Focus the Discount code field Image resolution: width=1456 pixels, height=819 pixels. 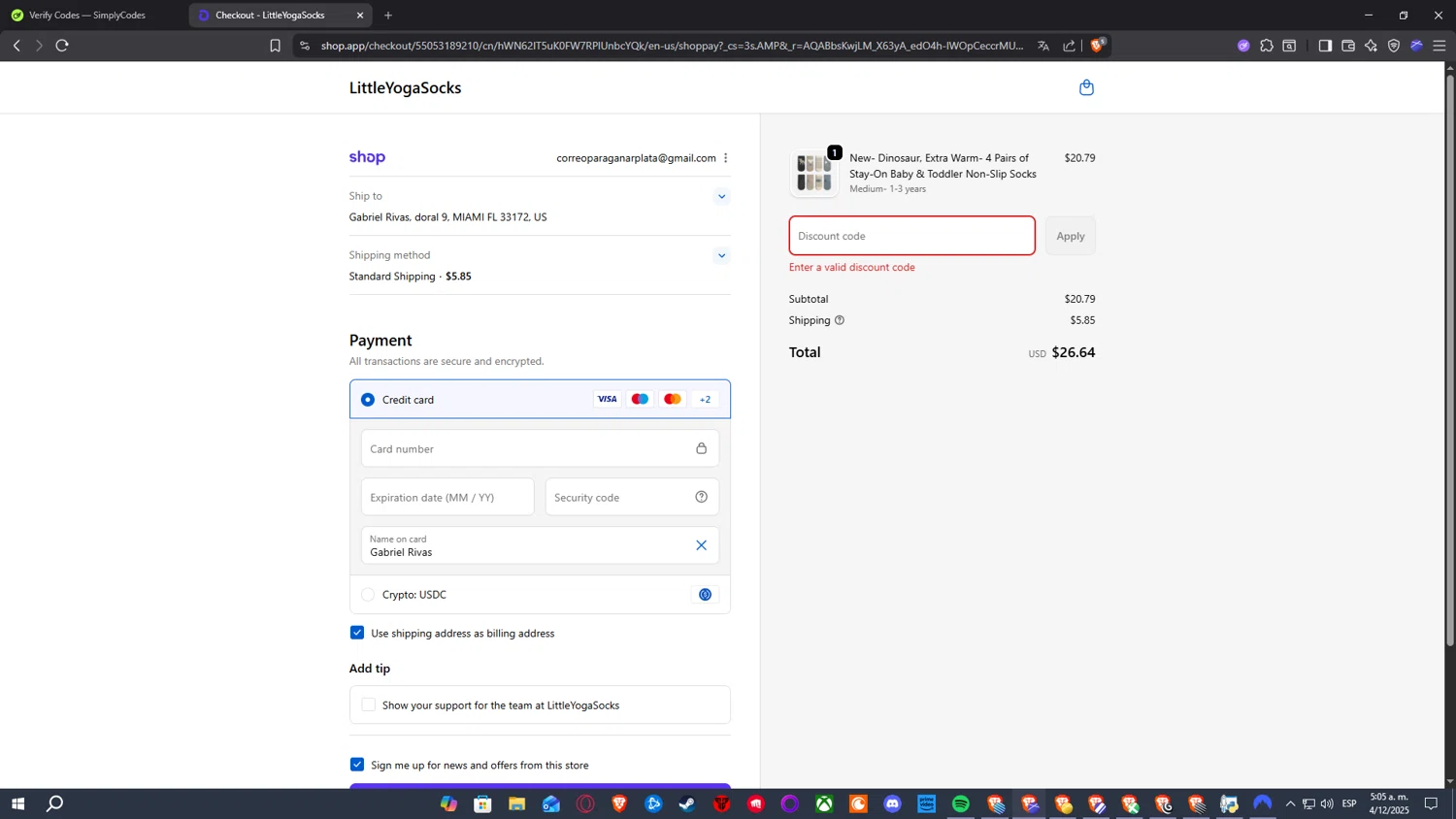click(x=912, y=236)
